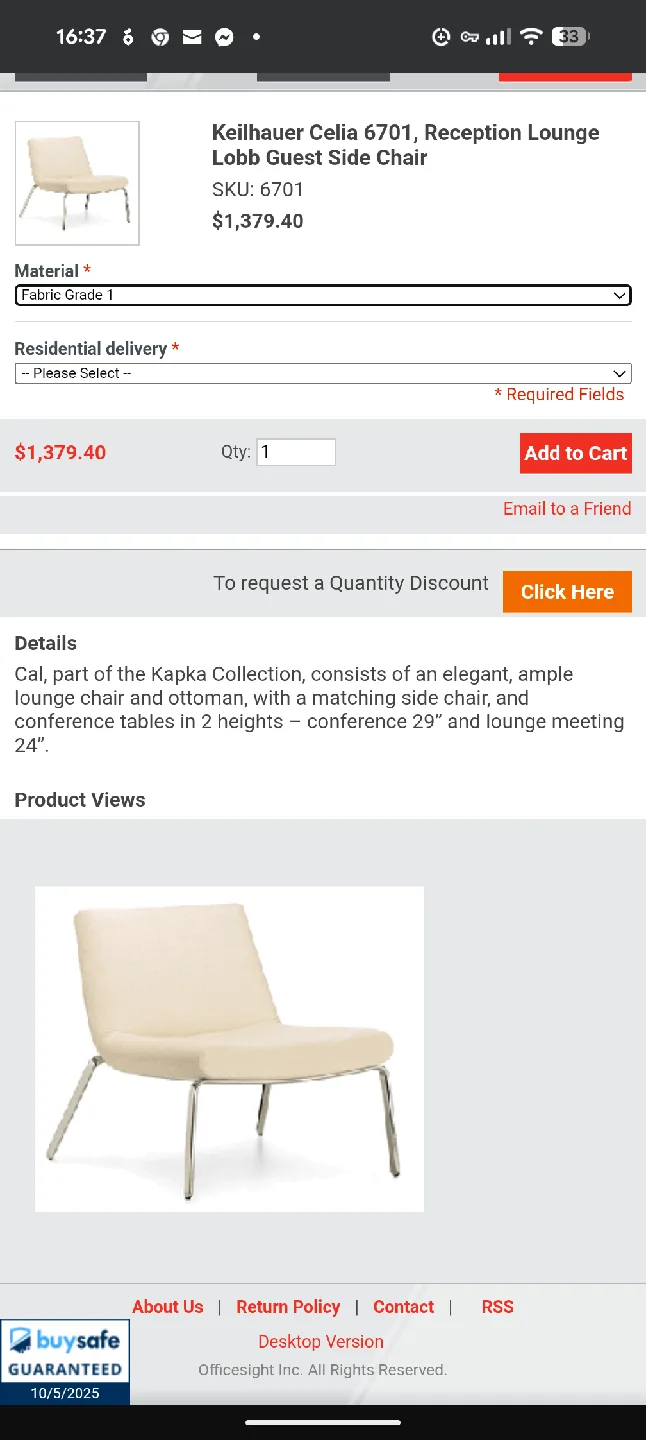Open the Material dropdown
The width and height of the screenshot is (646, 1440).
tap(323, 295)
